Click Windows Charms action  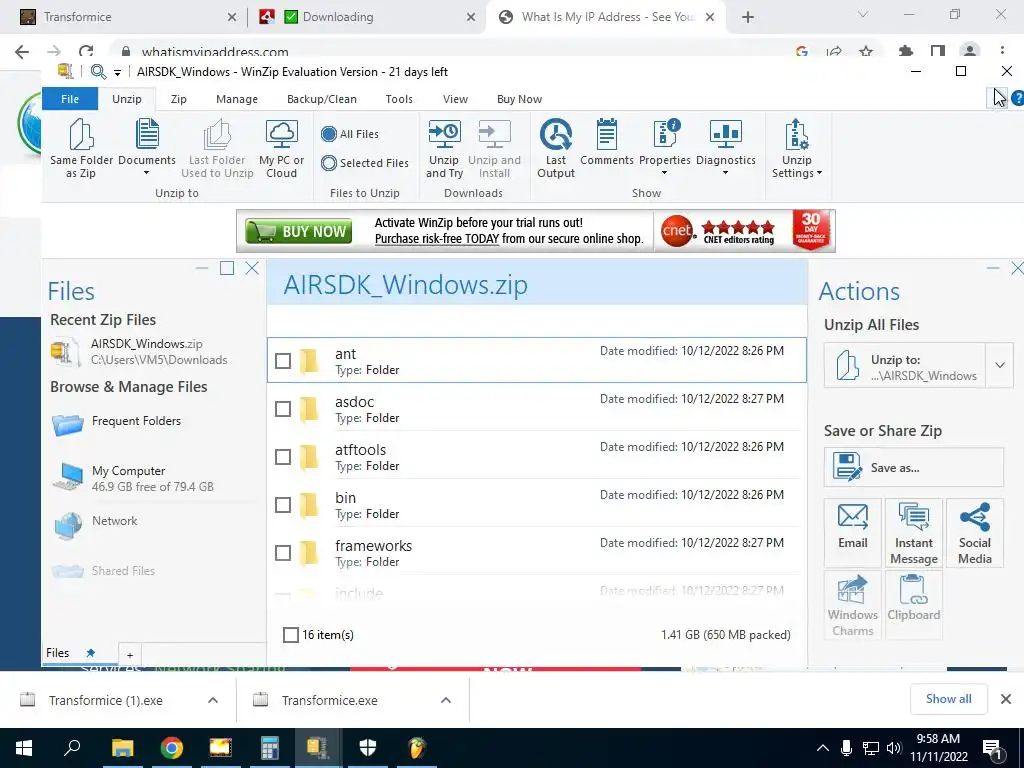pyautogui.click(x=853, y=604)
